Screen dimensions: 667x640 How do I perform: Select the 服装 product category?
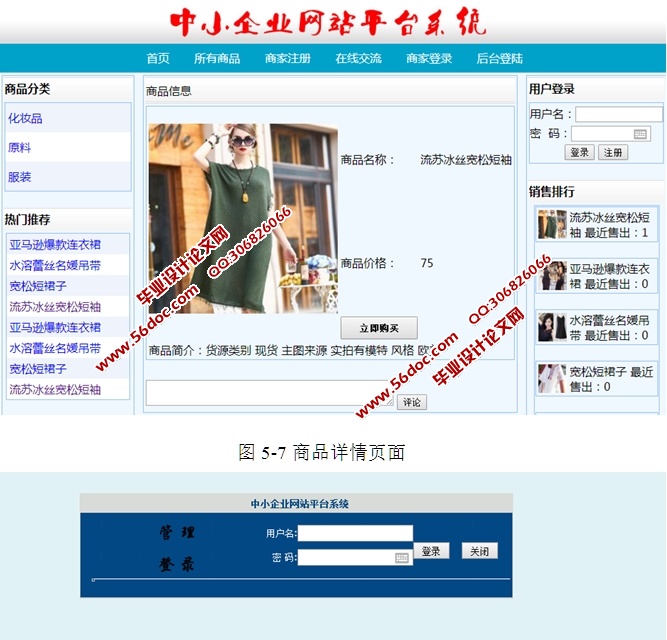click(x=19, y=177)
